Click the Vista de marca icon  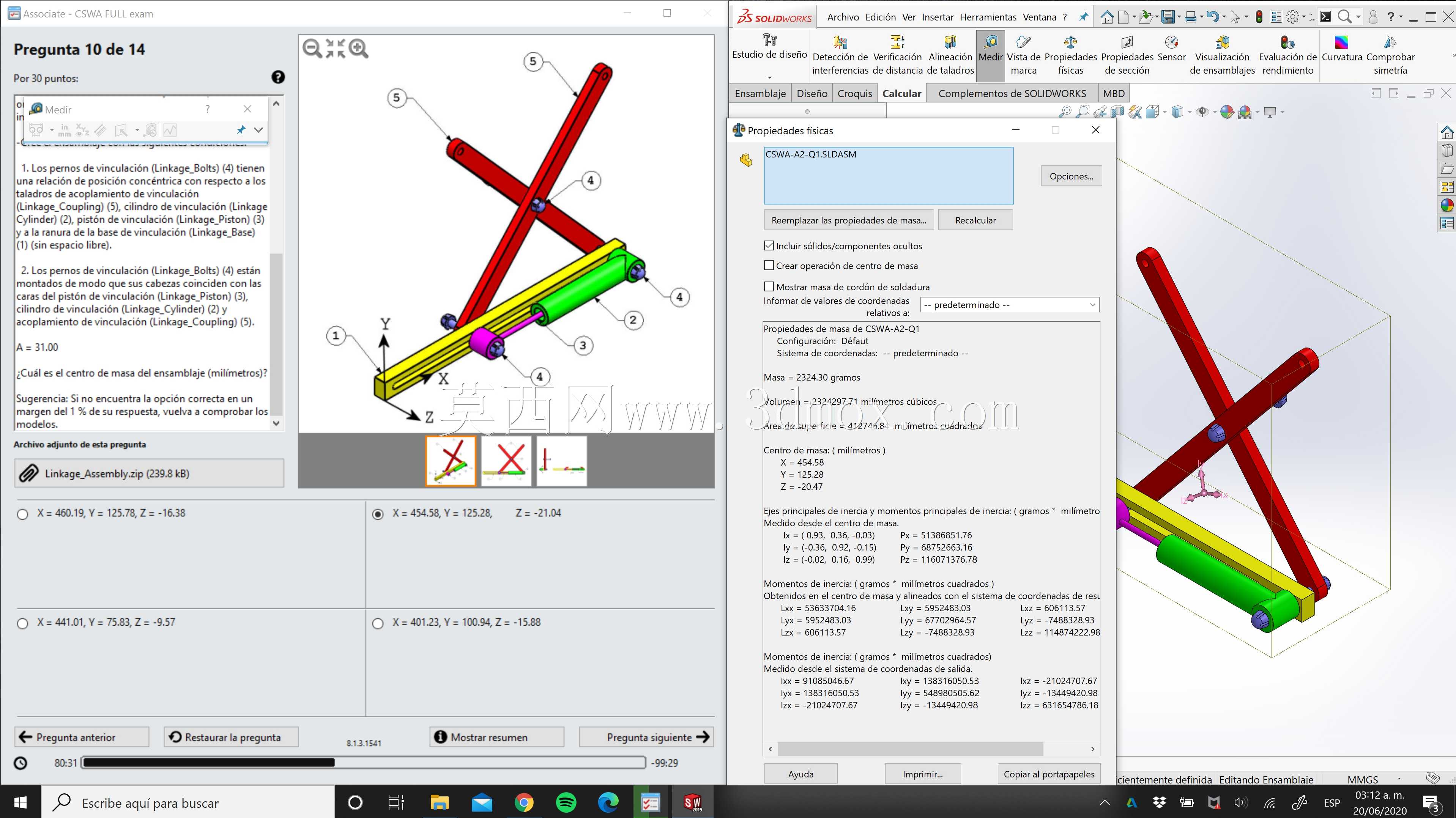(1024, 55)
